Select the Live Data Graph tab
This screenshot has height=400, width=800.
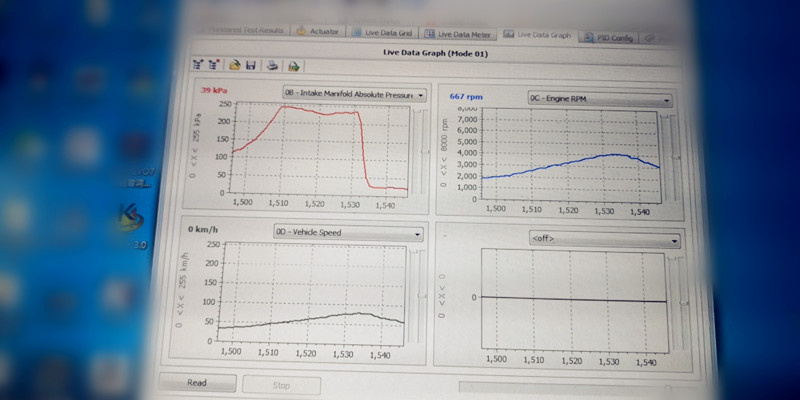click(538, 35)
